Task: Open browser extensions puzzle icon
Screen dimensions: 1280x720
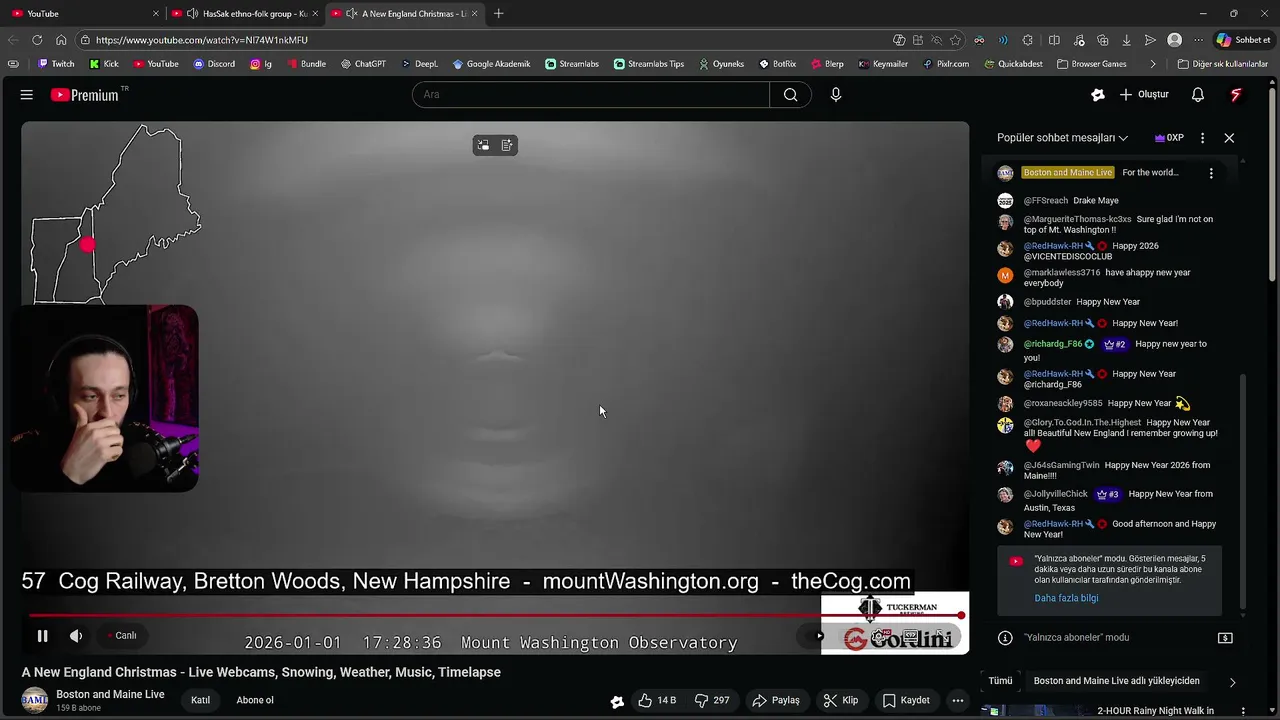Action: [x=1028, y=40]
